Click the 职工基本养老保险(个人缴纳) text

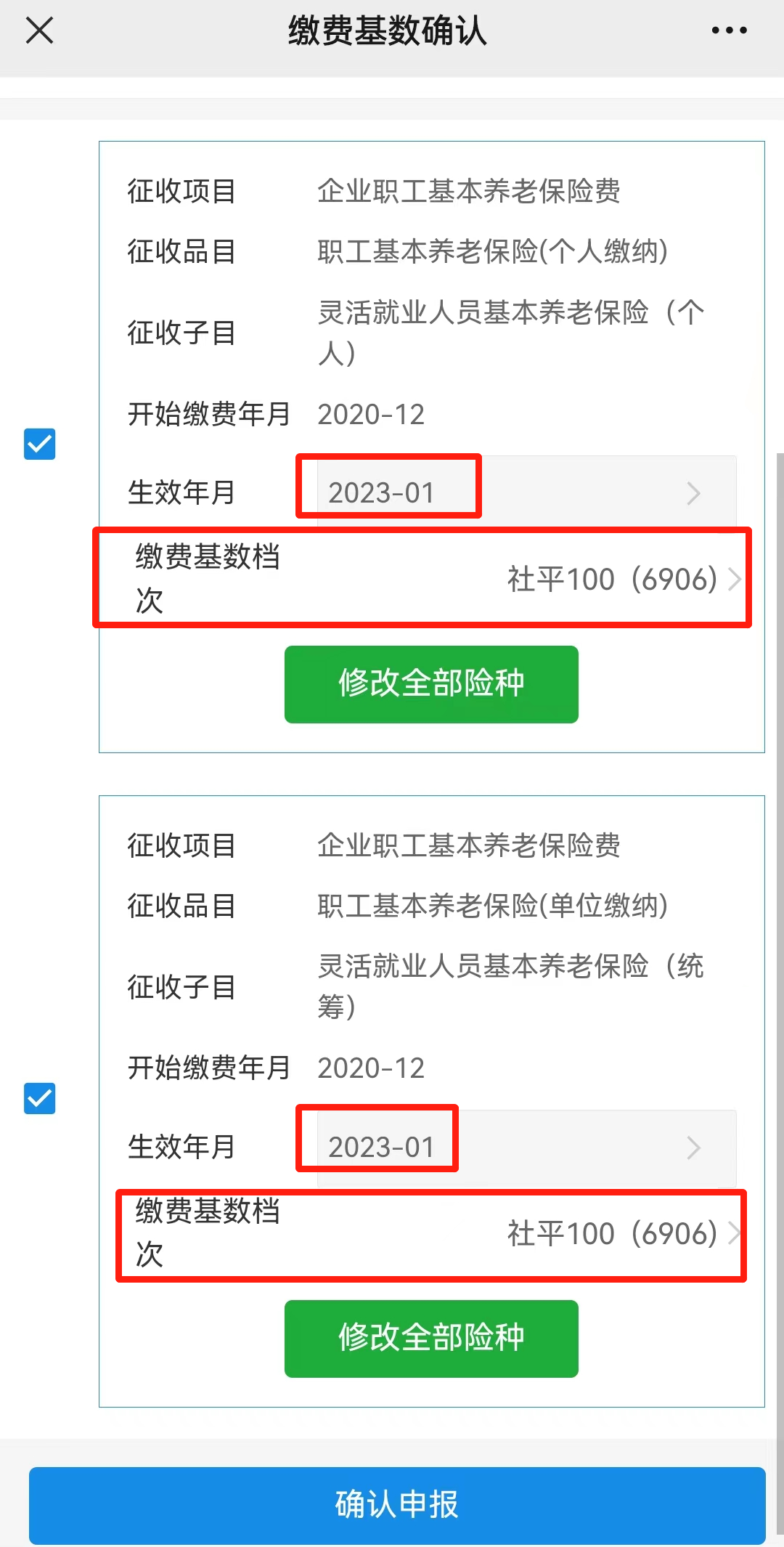[x=495, y=251]
